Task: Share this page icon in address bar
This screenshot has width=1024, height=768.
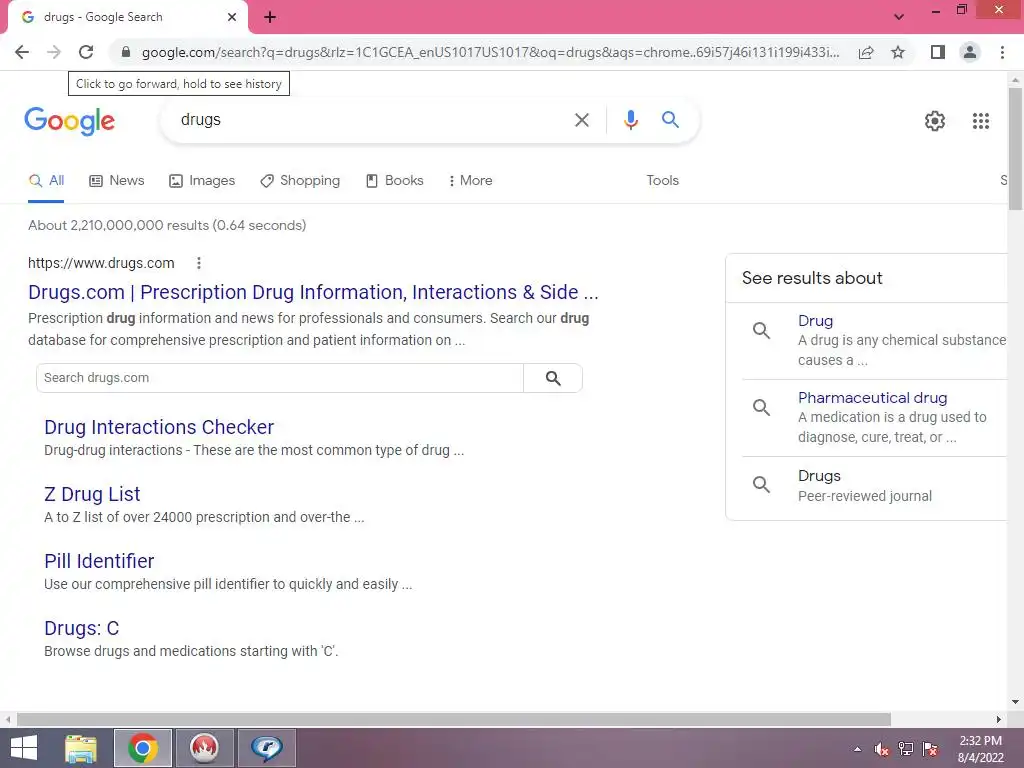Action: [x=866, y=52]
